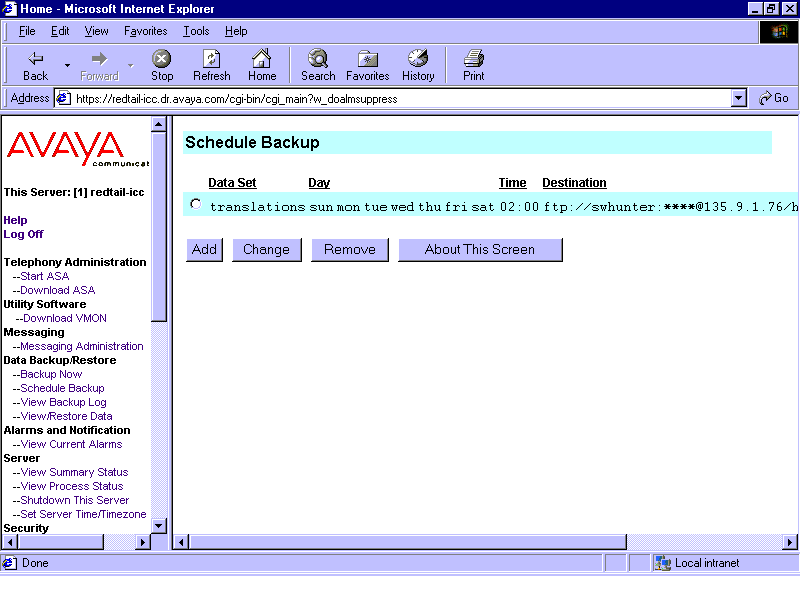Show browsing History icon
Image resolution: width=800 pixels, height=600 pixels.
[x=418, y=59]
